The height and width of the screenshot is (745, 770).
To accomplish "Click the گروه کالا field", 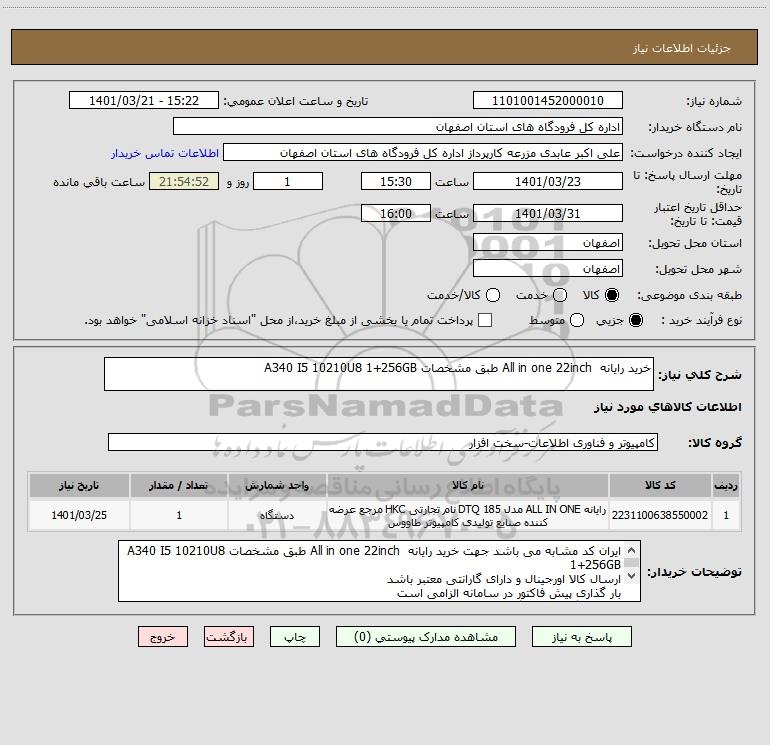I will pos(383,442).
